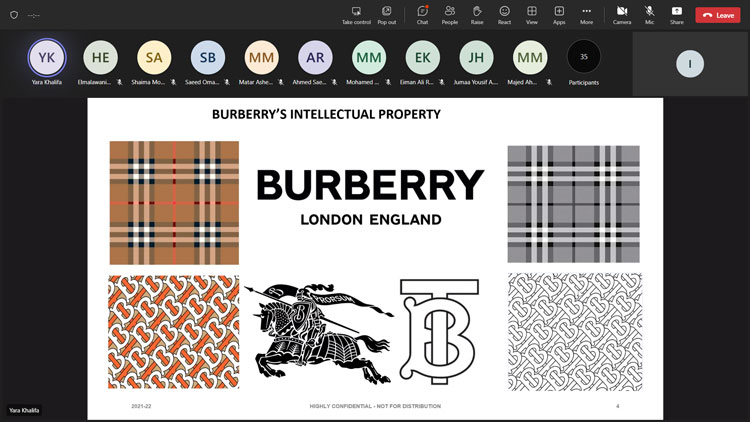Click the shield icon at top left
Image resolution: width=750 pixels, height=422 pixels.
tap(14, 15)
